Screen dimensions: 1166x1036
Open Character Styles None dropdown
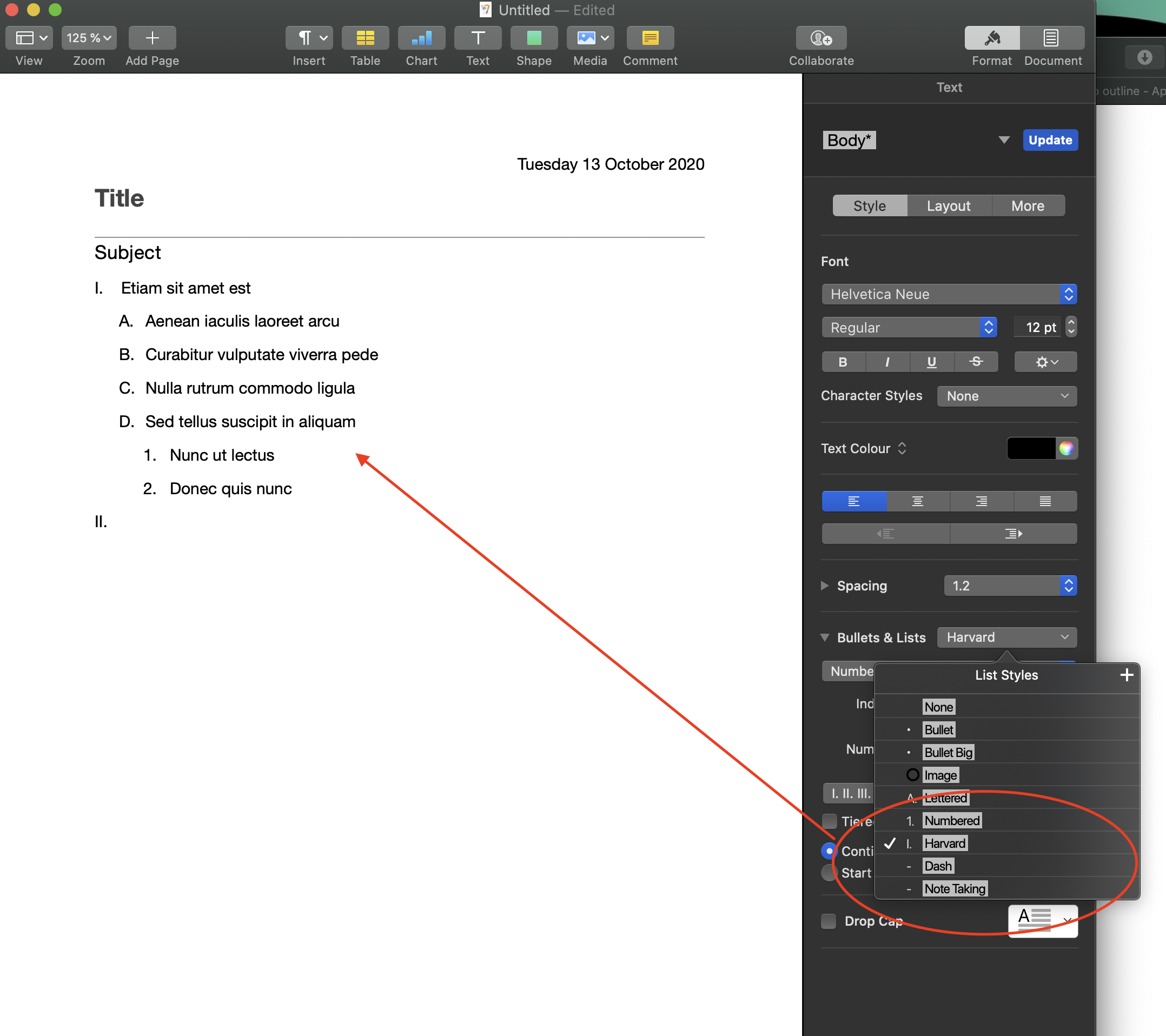coord(1006,396)
